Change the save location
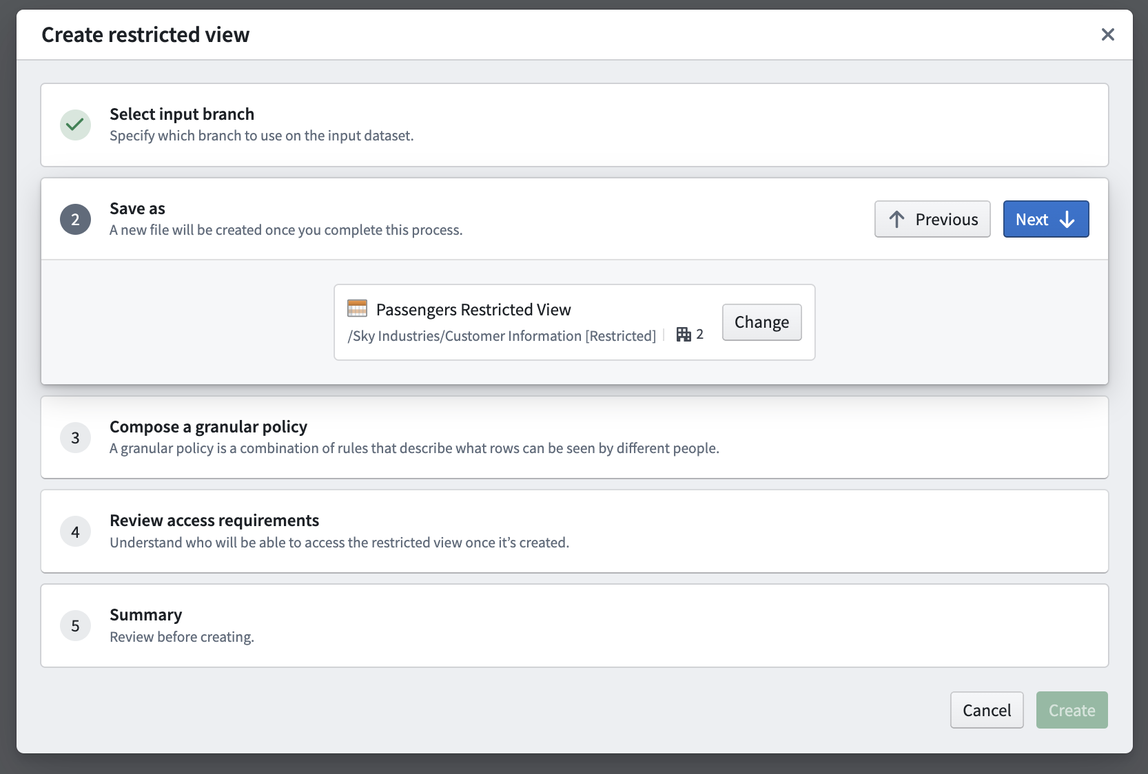Image resolution: width=1148 pixels, height=774 pixels. pos(761,322)
